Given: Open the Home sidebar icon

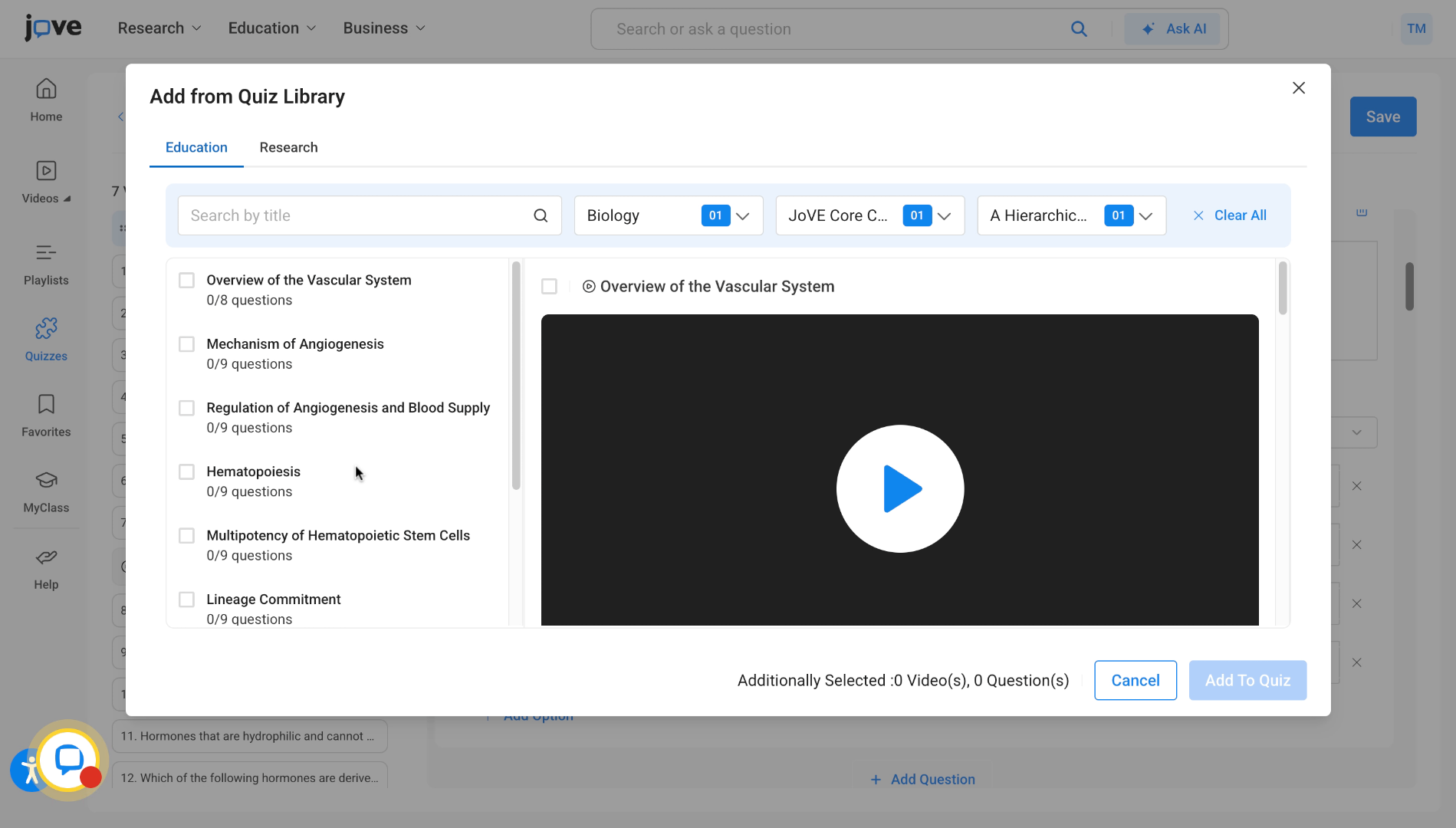Looking at the screenshot, I should [x=46, y=90].
